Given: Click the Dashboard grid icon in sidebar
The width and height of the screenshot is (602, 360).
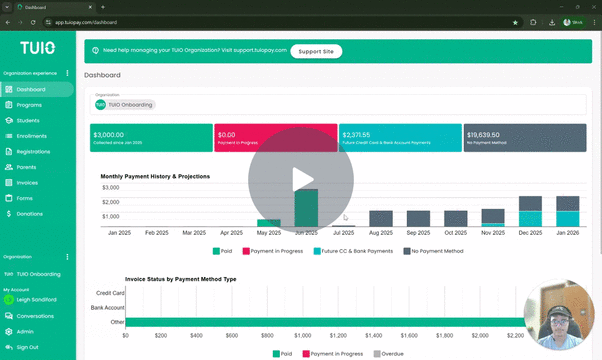Looking at the screenshot, I should point(9,89).
